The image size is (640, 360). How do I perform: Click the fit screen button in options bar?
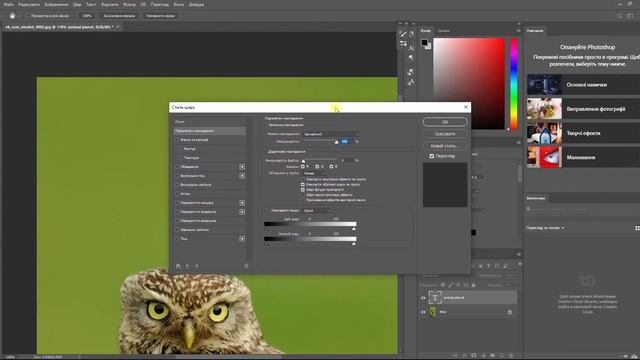pos(119,16)
